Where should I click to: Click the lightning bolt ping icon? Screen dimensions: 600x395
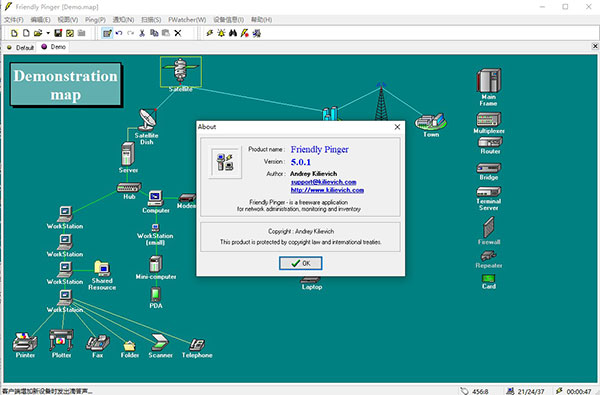point(210,33)
